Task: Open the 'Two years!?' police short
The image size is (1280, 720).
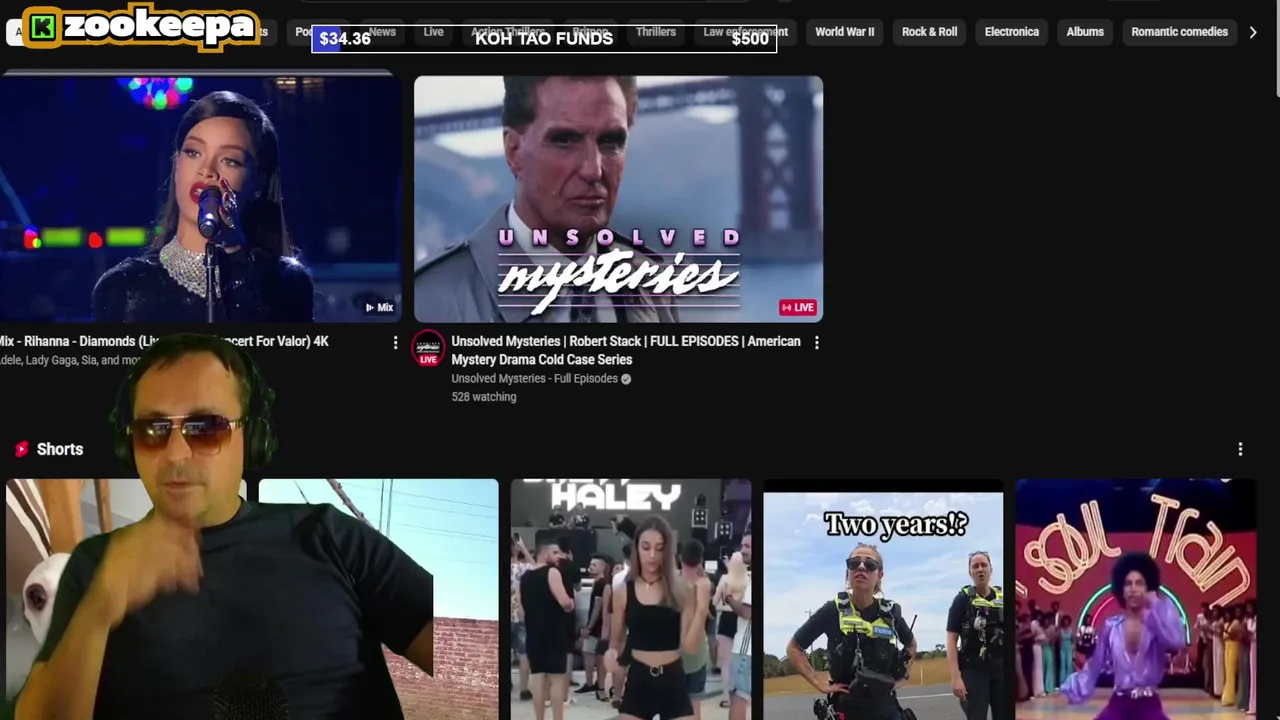Action: 883,599
